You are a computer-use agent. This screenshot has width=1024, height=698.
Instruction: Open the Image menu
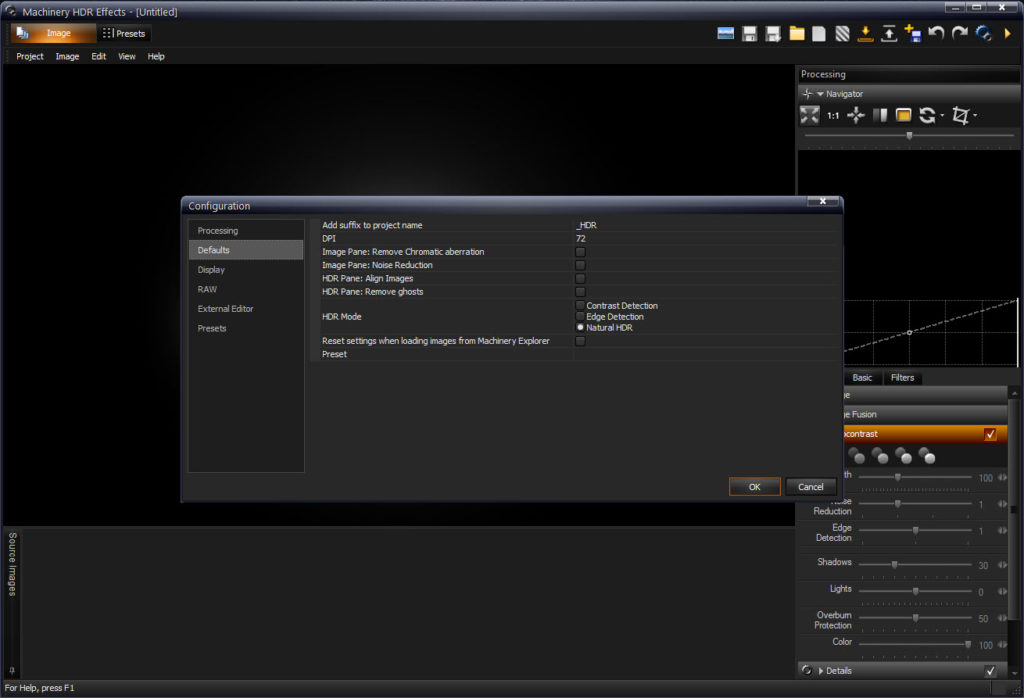67,57
